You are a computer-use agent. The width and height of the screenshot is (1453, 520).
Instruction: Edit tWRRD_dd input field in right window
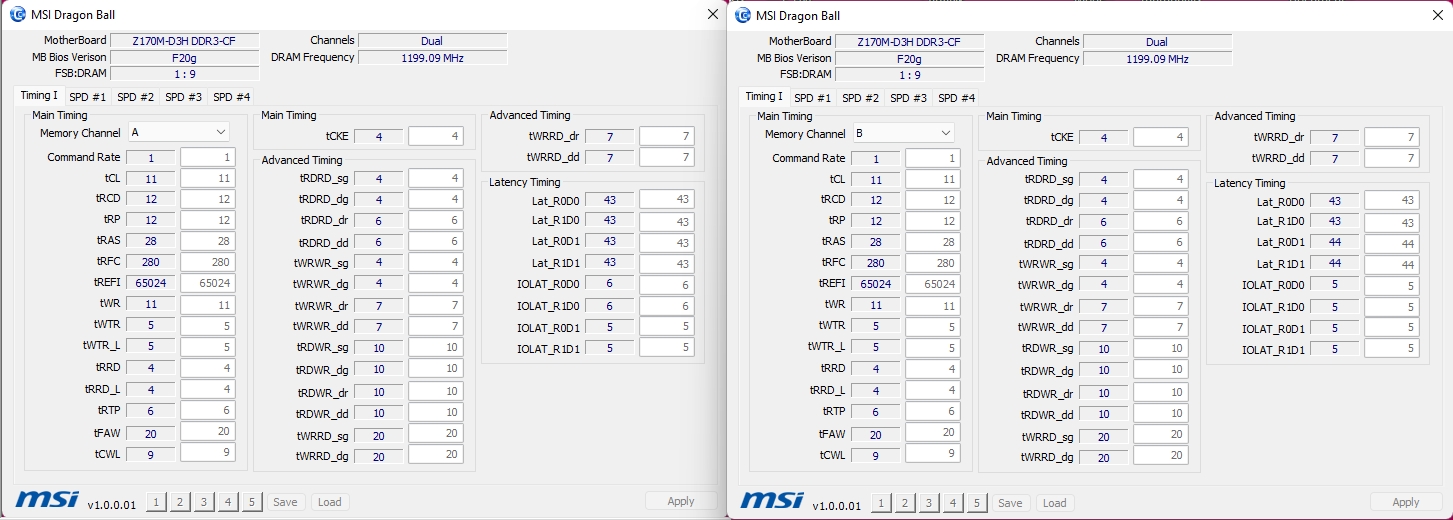click(x=1392, y=158)
